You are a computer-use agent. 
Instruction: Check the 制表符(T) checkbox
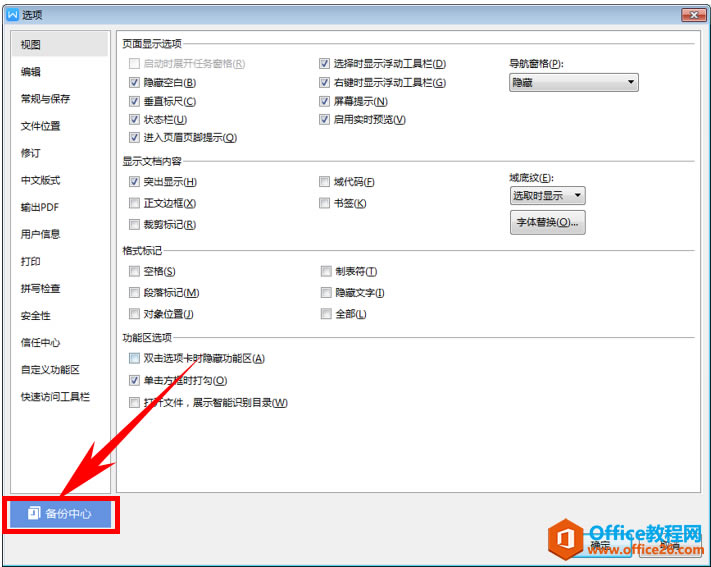(x=326, y=271)
